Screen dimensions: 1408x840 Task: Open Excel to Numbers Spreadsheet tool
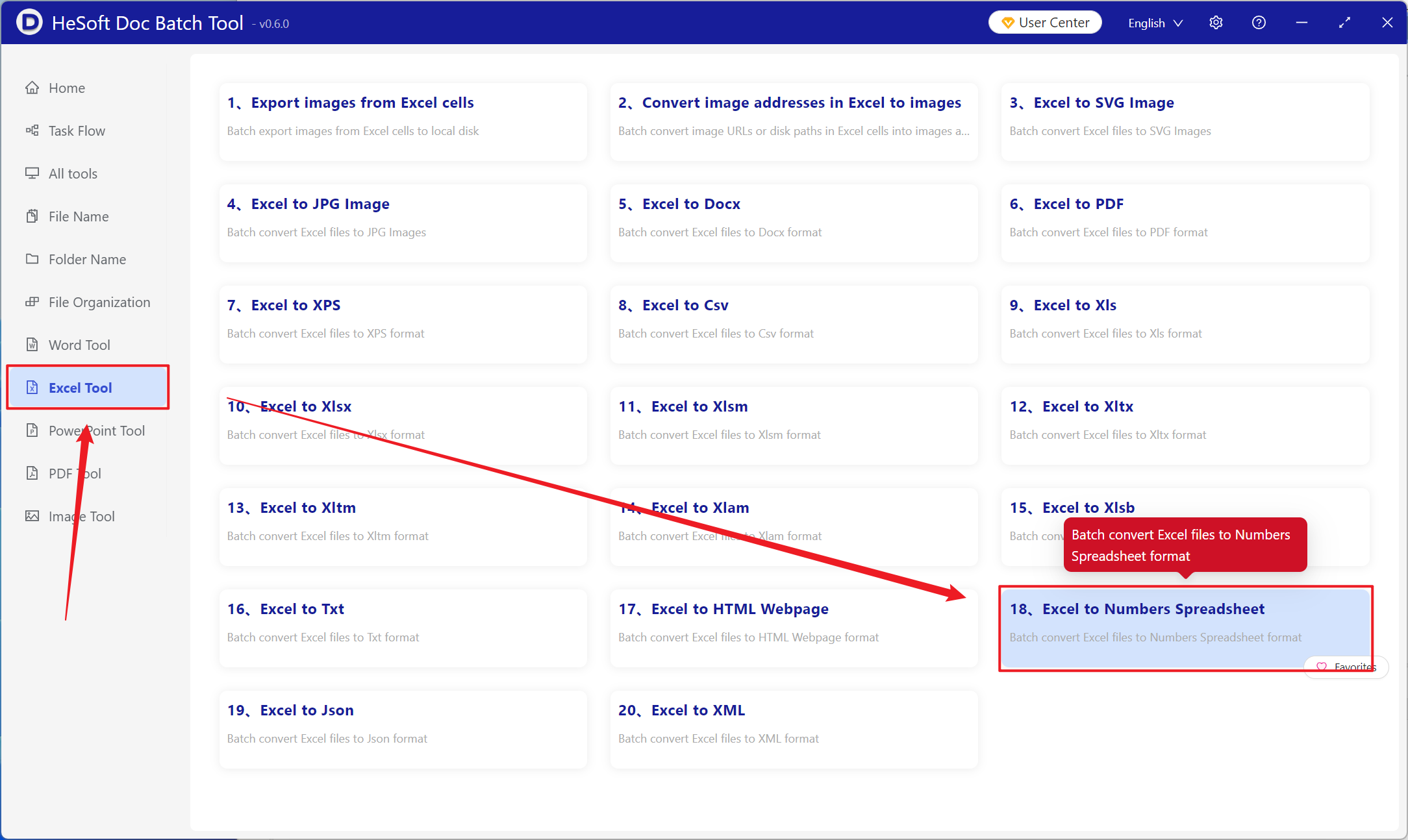pos(1185,628)
